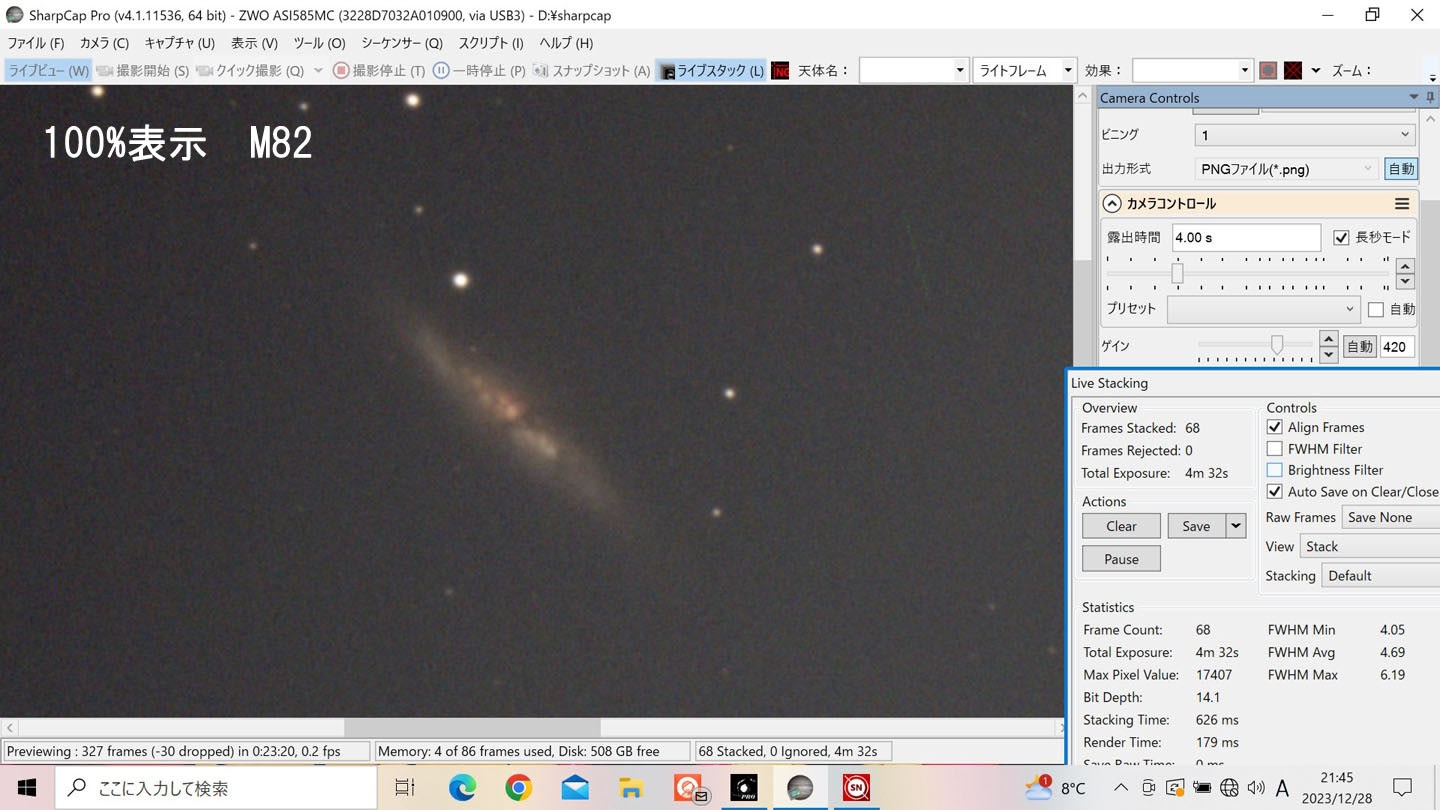Click the Save button in Live Stacking
Image resolution: width=1440 pixels, height=810 pixels.
pos(1196,526)
